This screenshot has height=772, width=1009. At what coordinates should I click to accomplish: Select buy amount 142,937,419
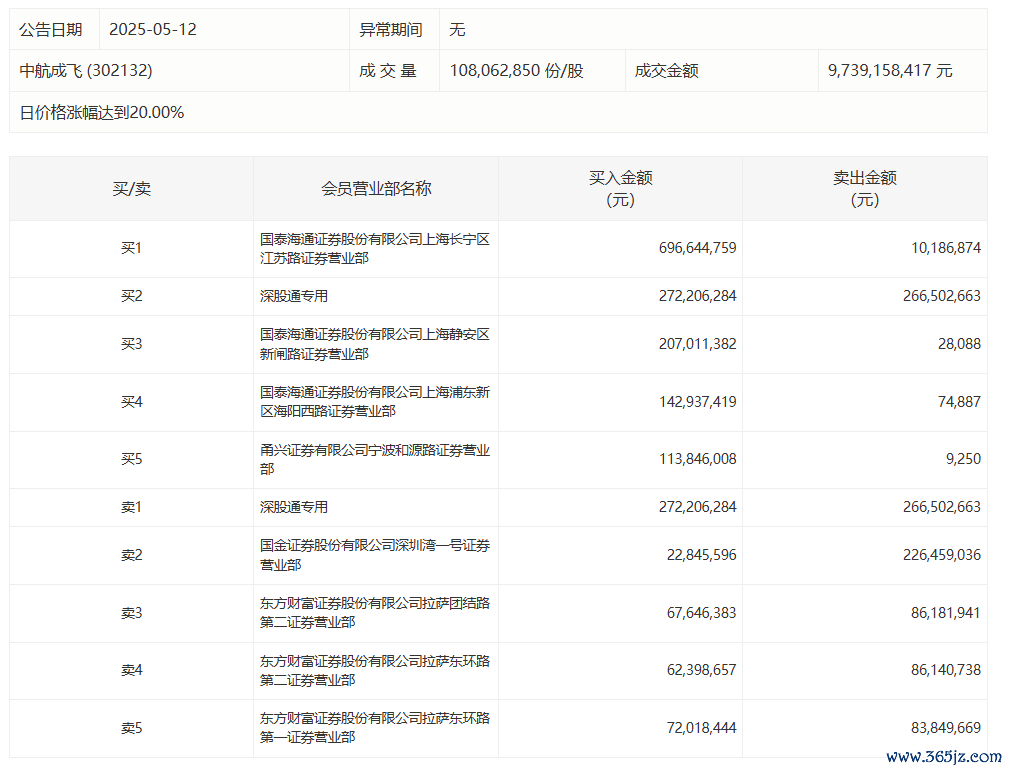698,402
